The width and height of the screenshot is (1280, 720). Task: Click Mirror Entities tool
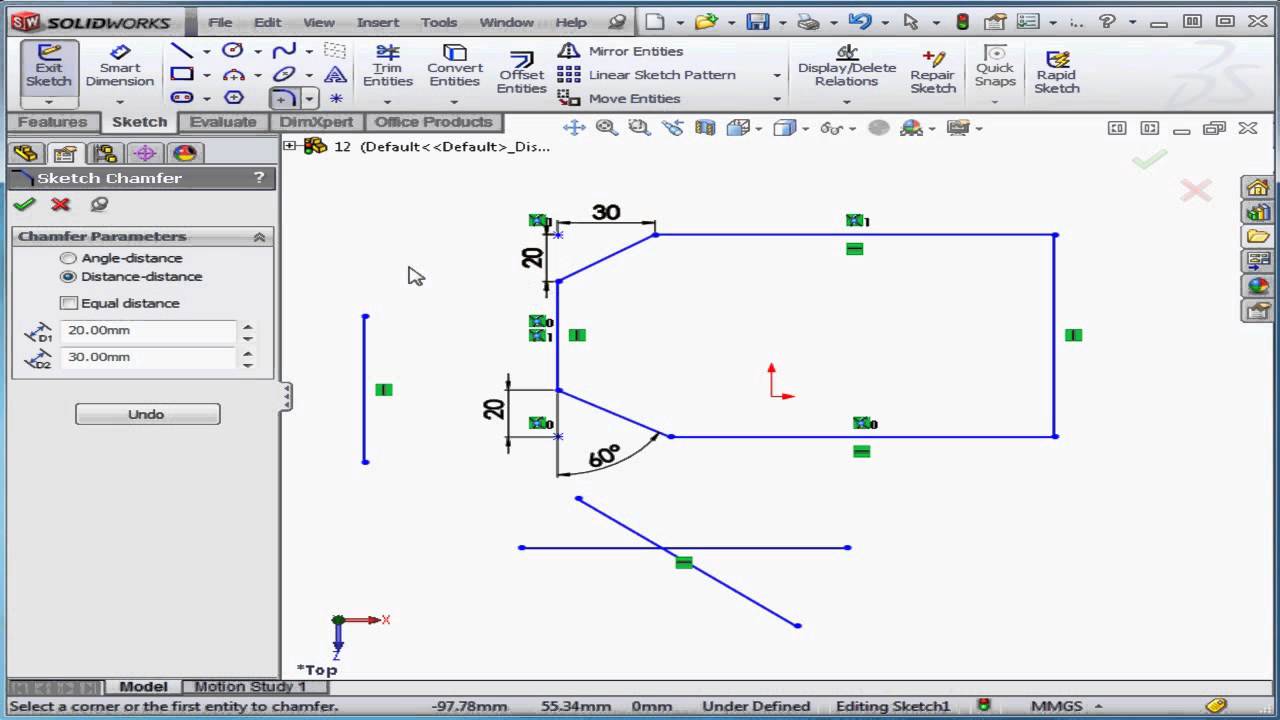[x=620, y=51]
